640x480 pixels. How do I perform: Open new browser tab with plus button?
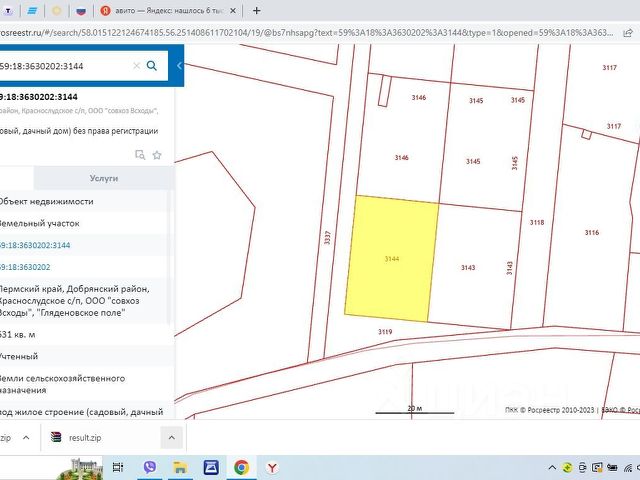pyautogui.click(x=256, y=11)
